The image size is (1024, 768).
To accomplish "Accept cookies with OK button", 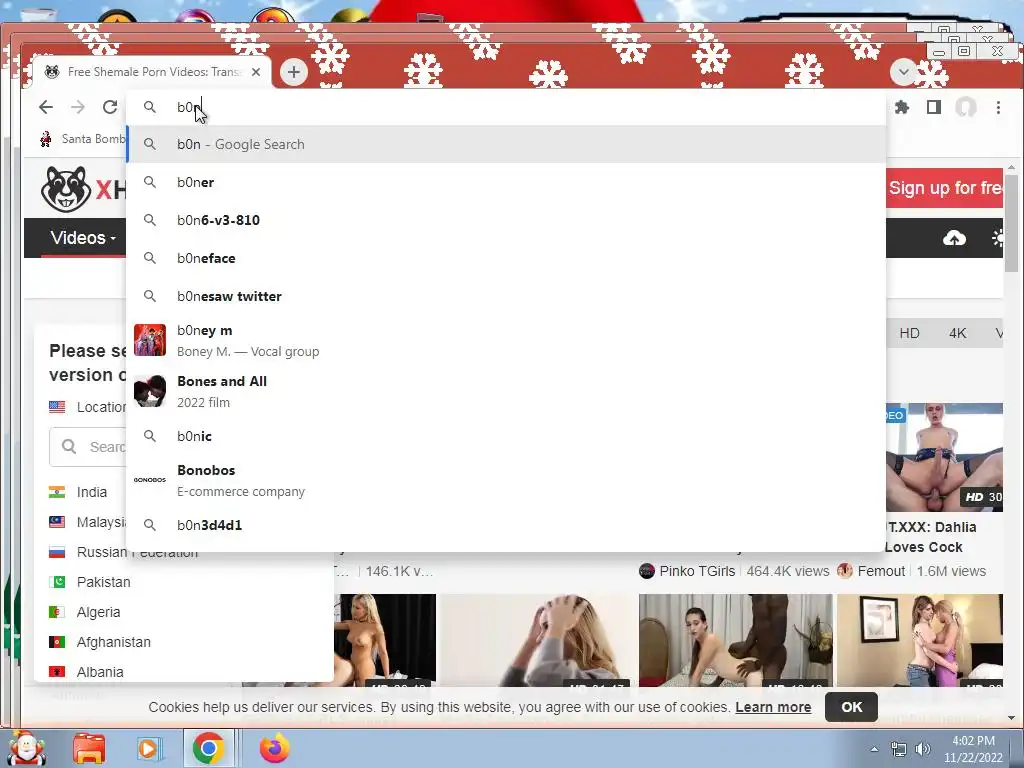I will (x=852, y=707).
